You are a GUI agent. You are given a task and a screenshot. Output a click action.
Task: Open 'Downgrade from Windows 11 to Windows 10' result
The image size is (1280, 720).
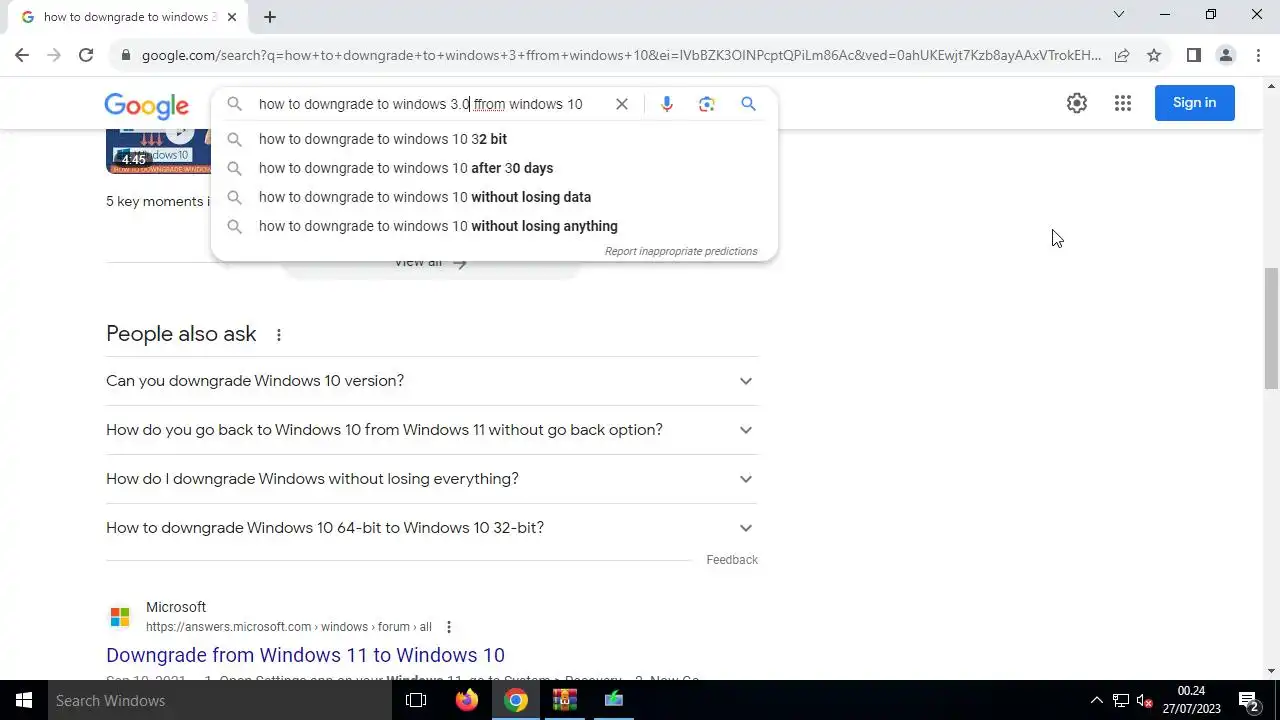(305, 655)
